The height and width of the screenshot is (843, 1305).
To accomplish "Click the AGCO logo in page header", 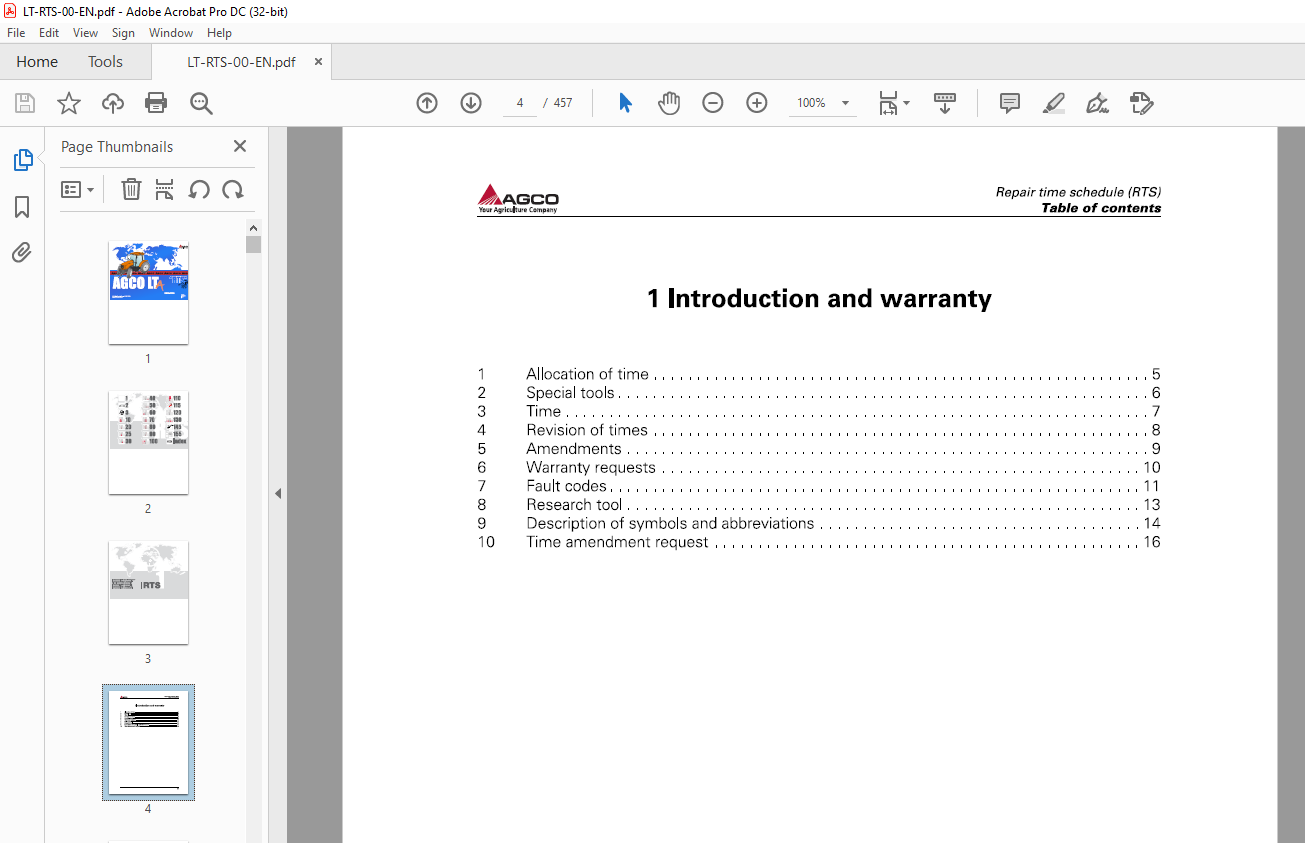I will pyautogui.click(x=518, y=198).
